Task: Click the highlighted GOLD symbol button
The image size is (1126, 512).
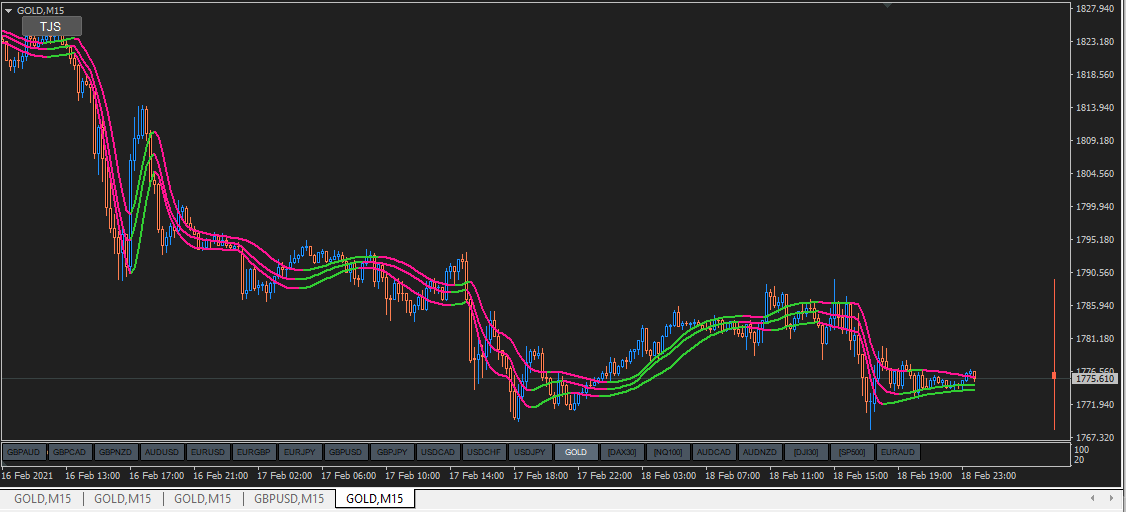Action: [576, 452]
